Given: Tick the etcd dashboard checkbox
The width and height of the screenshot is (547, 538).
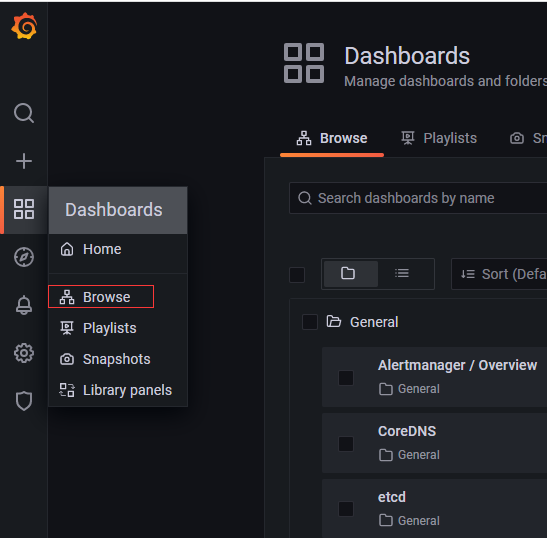Looking at the screenshot, I should click(x=346, y=509).
